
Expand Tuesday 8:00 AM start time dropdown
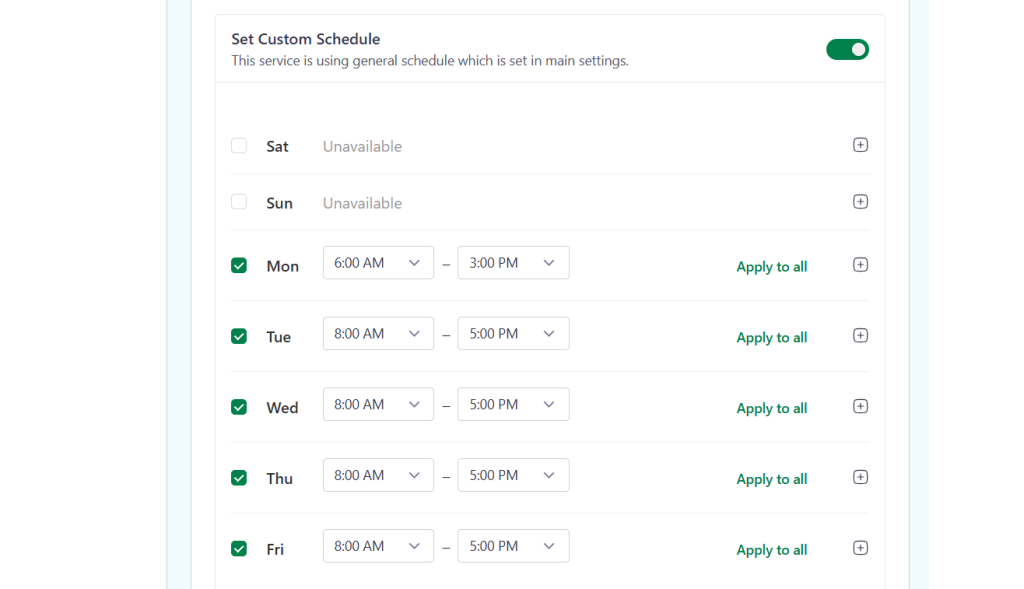(x=378, y=334)
